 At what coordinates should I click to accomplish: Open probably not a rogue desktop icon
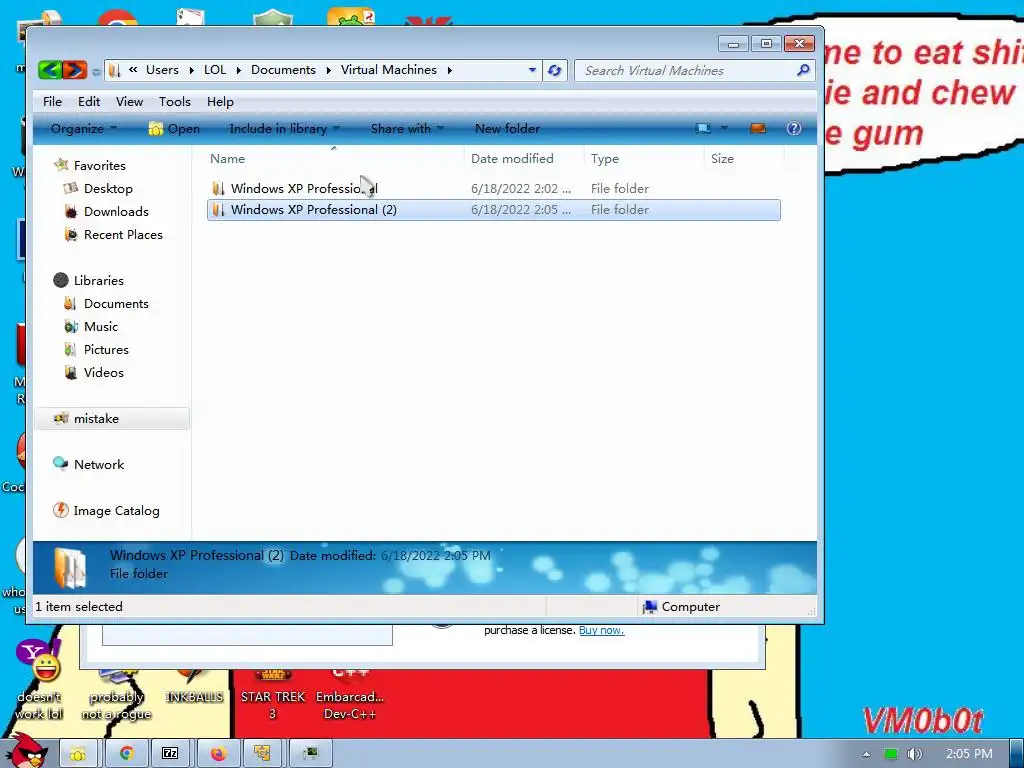pos(116,697)
